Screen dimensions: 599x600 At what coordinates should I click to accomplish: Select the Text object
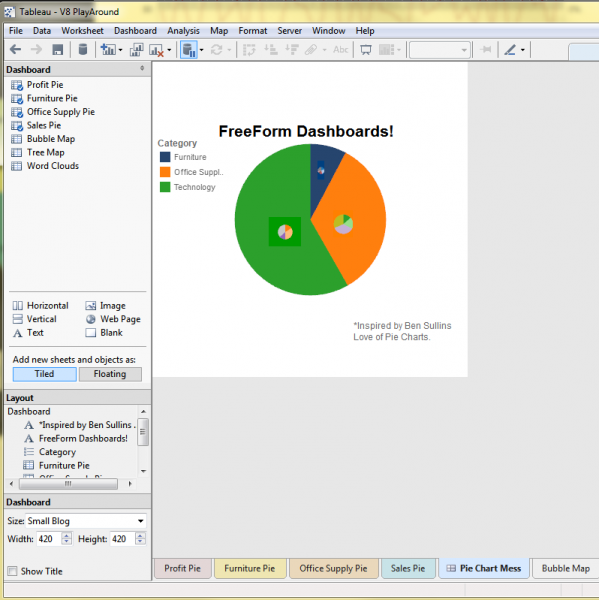click(x=28, y=333)
